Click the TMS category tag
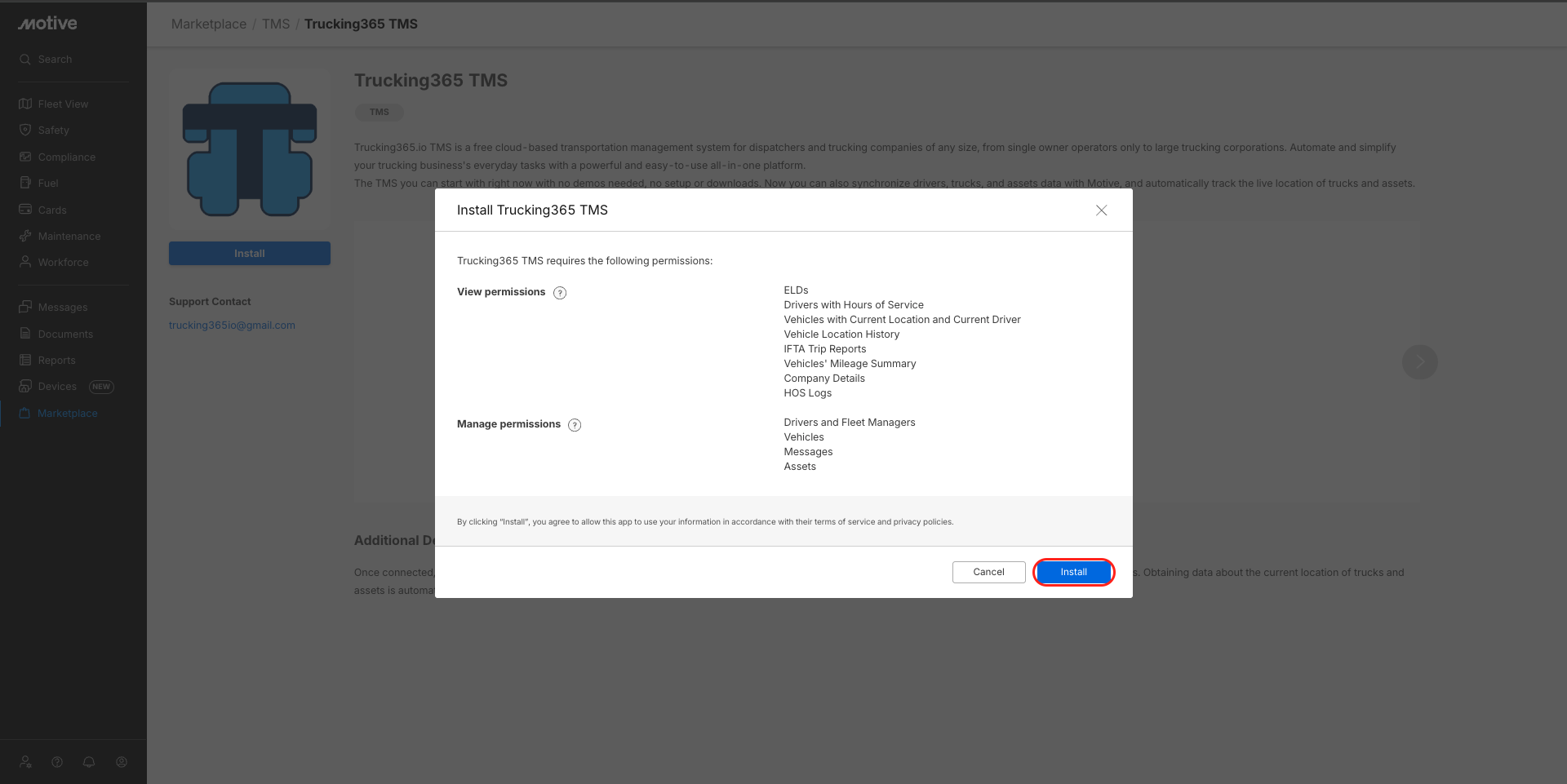Image resolution: width=1567 pixels, height=784 pixels. pos(379,112)
